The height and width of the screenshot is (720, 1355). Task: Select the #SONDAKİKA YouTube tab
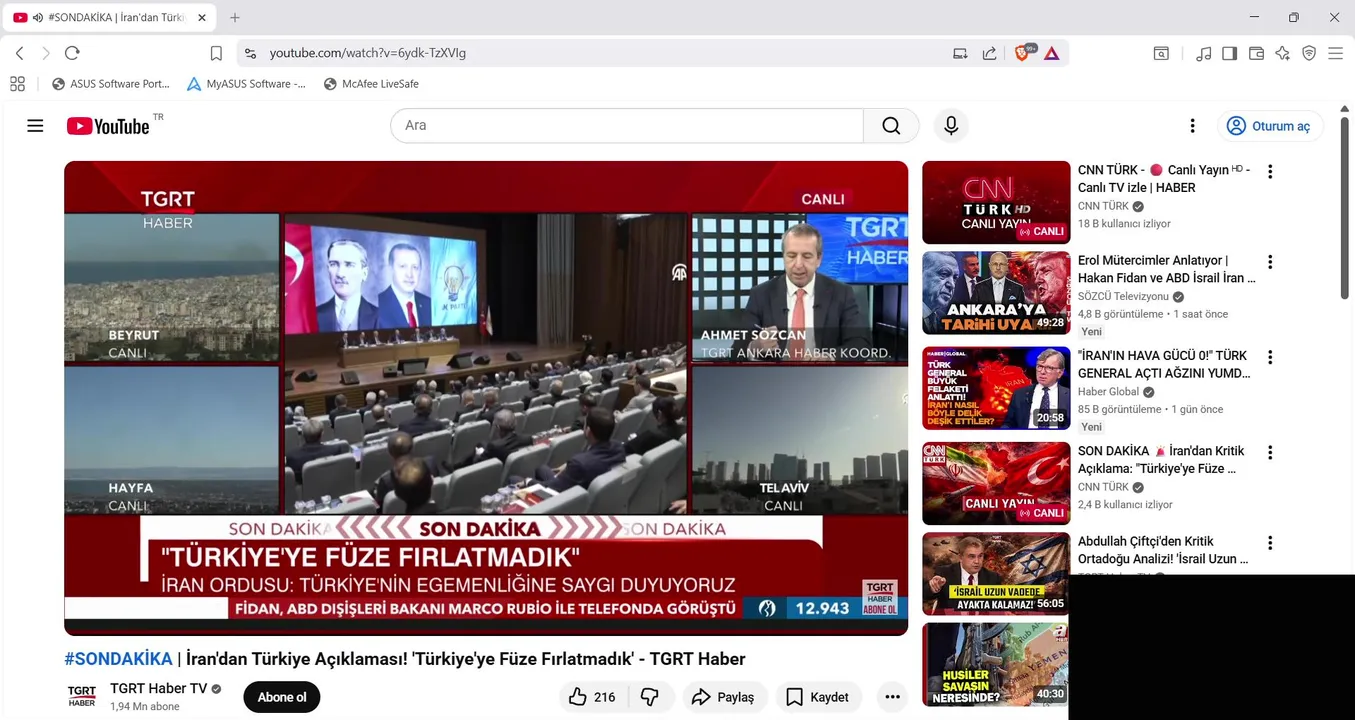(x=110, y=18)
